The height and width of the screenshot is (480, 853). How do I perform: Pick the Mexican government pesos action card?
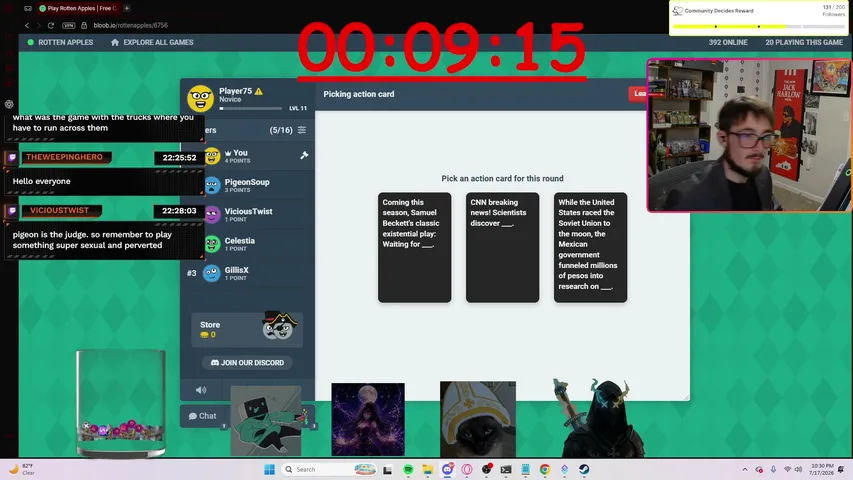click(x=590, y=248)
